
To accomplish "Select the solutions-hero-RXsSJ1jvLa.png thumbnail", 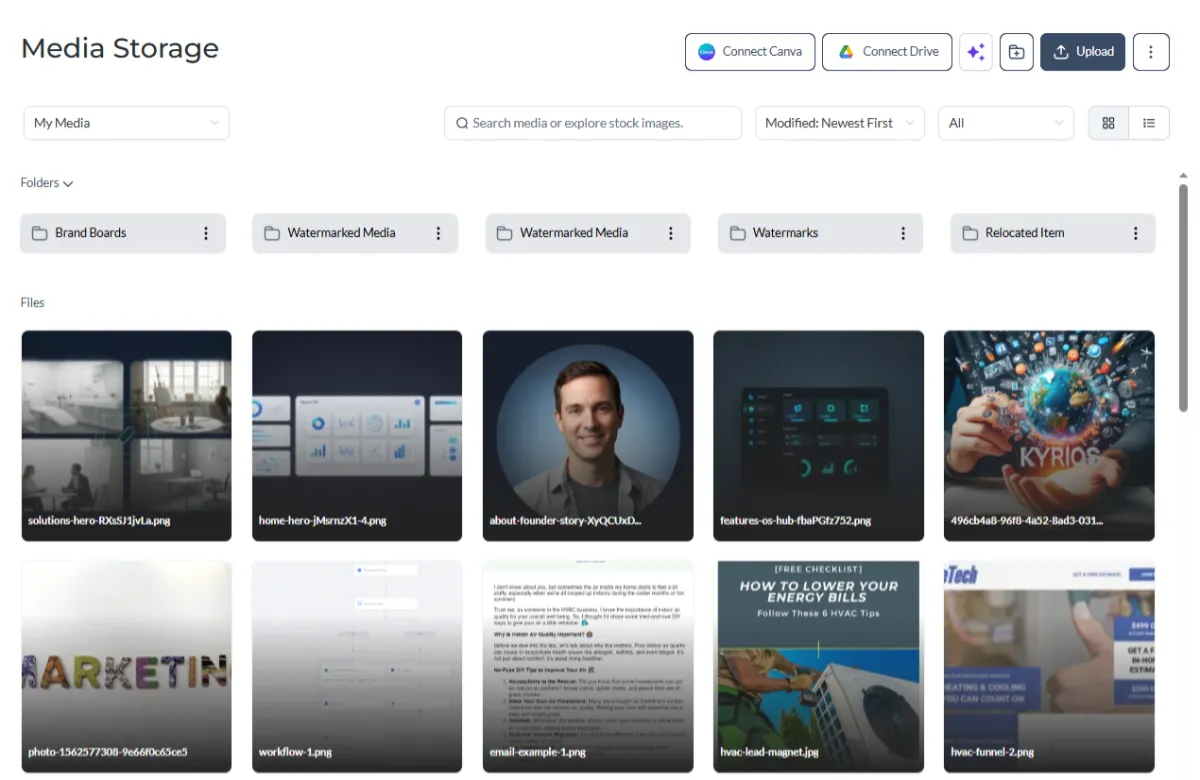I will [x=127, y=436].
